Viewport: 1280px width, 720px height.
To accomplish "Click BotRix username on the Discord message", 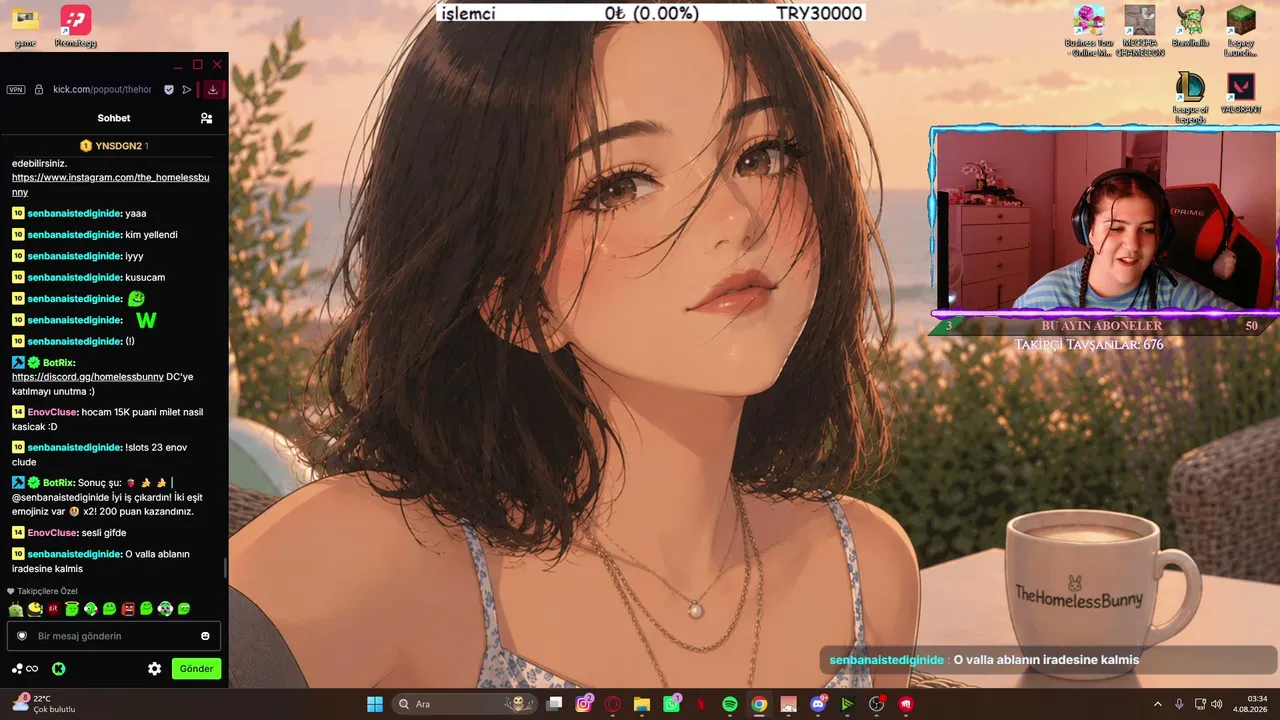I will [x=59, y=362].
